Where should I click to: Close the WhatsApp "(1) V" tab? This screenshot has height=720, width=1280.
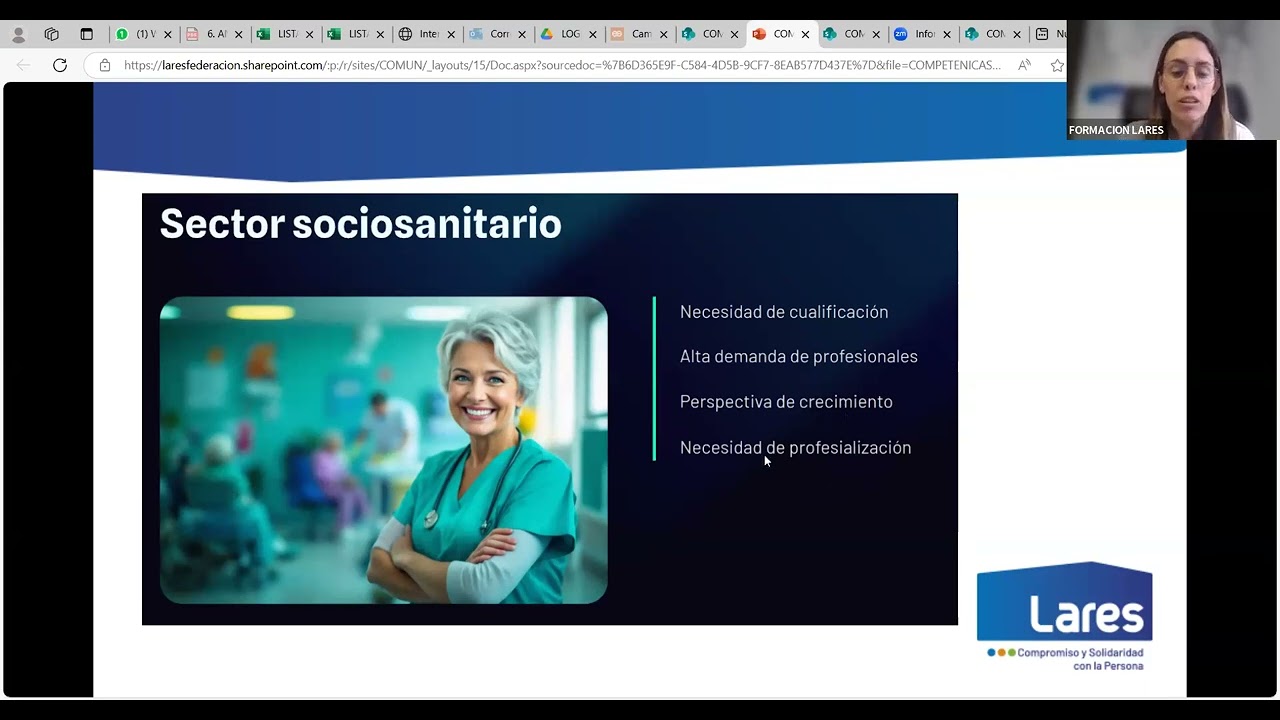coord(167,34)
